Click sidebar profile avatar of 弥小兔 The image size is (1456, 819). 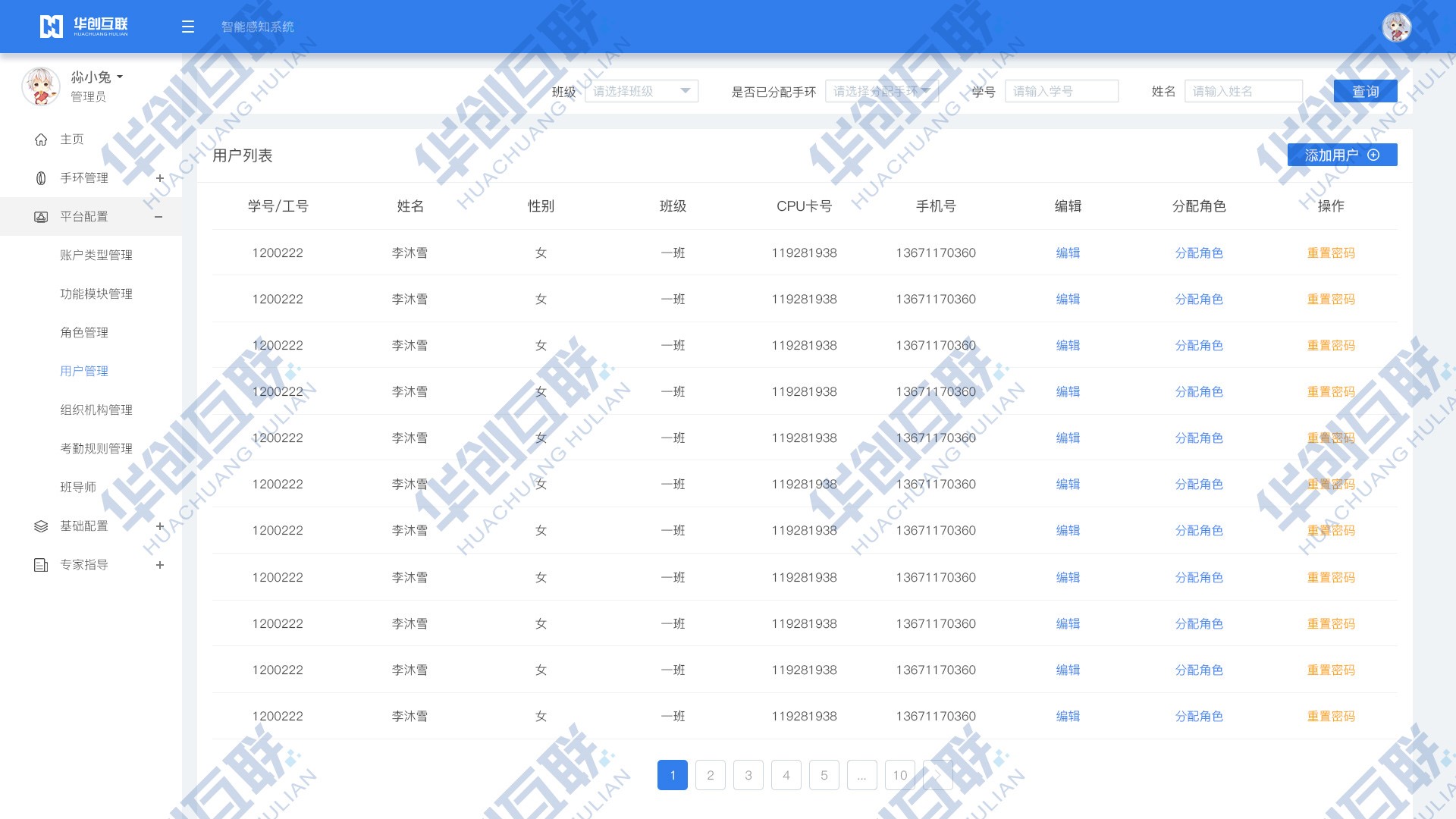(x=40, y=86)
